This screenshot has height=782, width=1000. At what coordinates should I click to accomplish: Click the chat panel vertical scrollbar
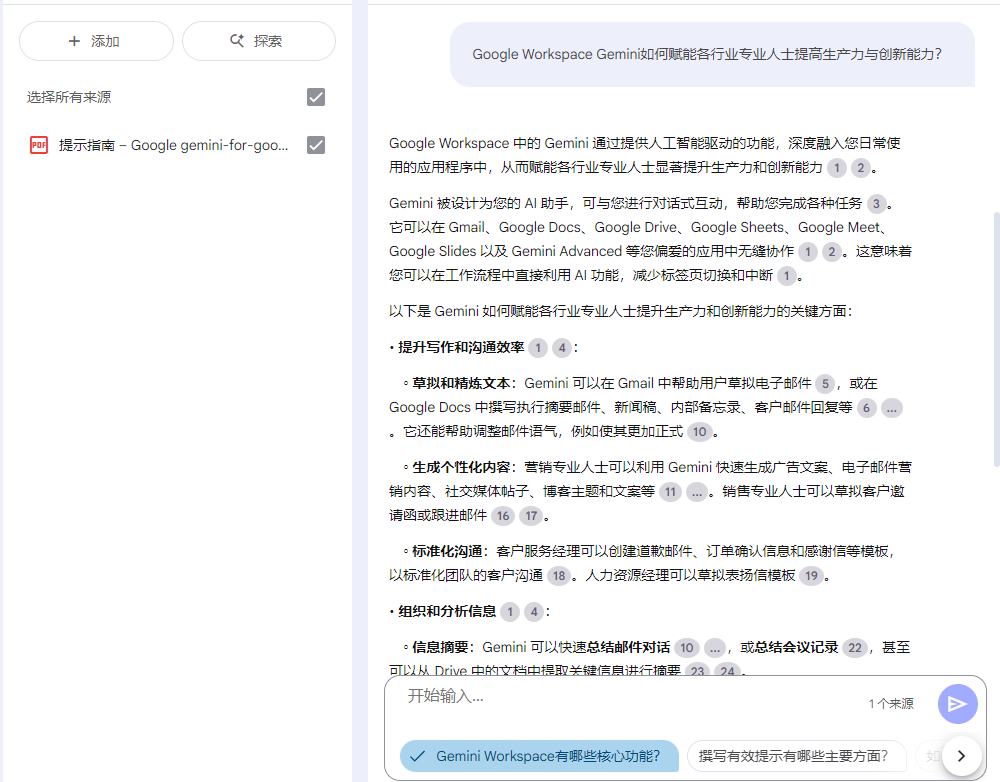(996, 340)
